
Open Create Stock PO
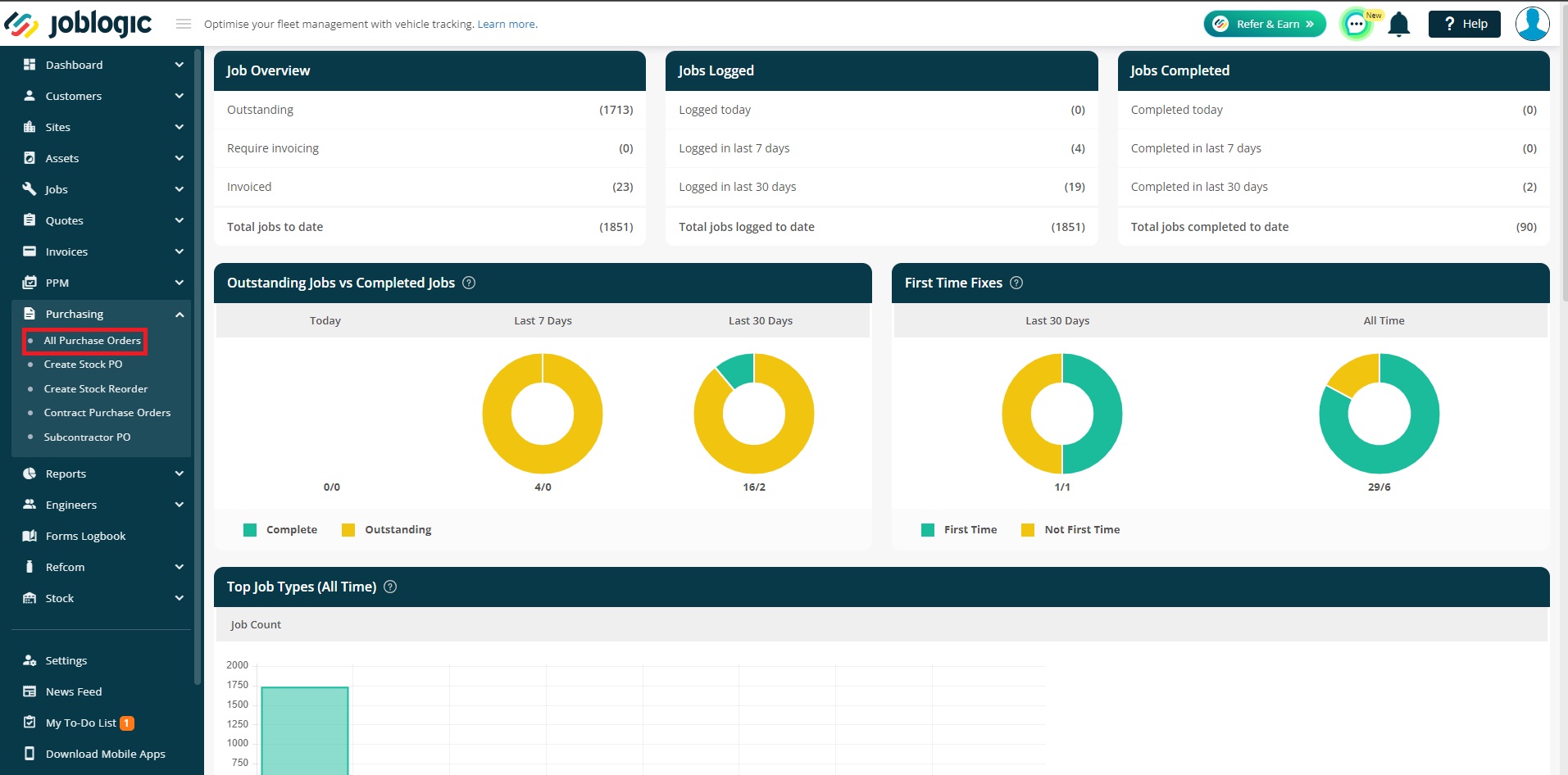[83, 365]
